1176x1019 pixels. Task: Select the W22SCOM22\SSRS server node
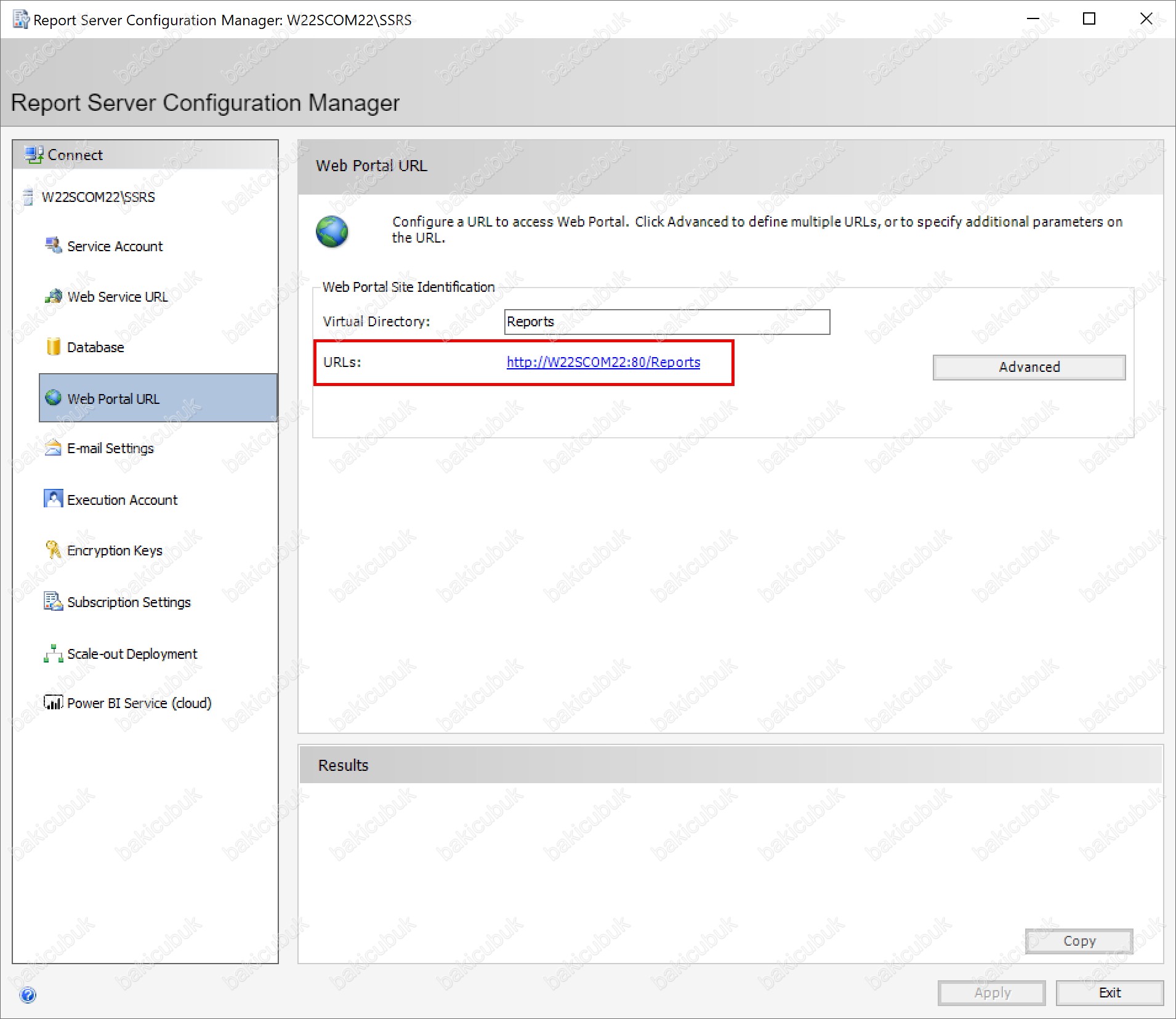point(98,197)
